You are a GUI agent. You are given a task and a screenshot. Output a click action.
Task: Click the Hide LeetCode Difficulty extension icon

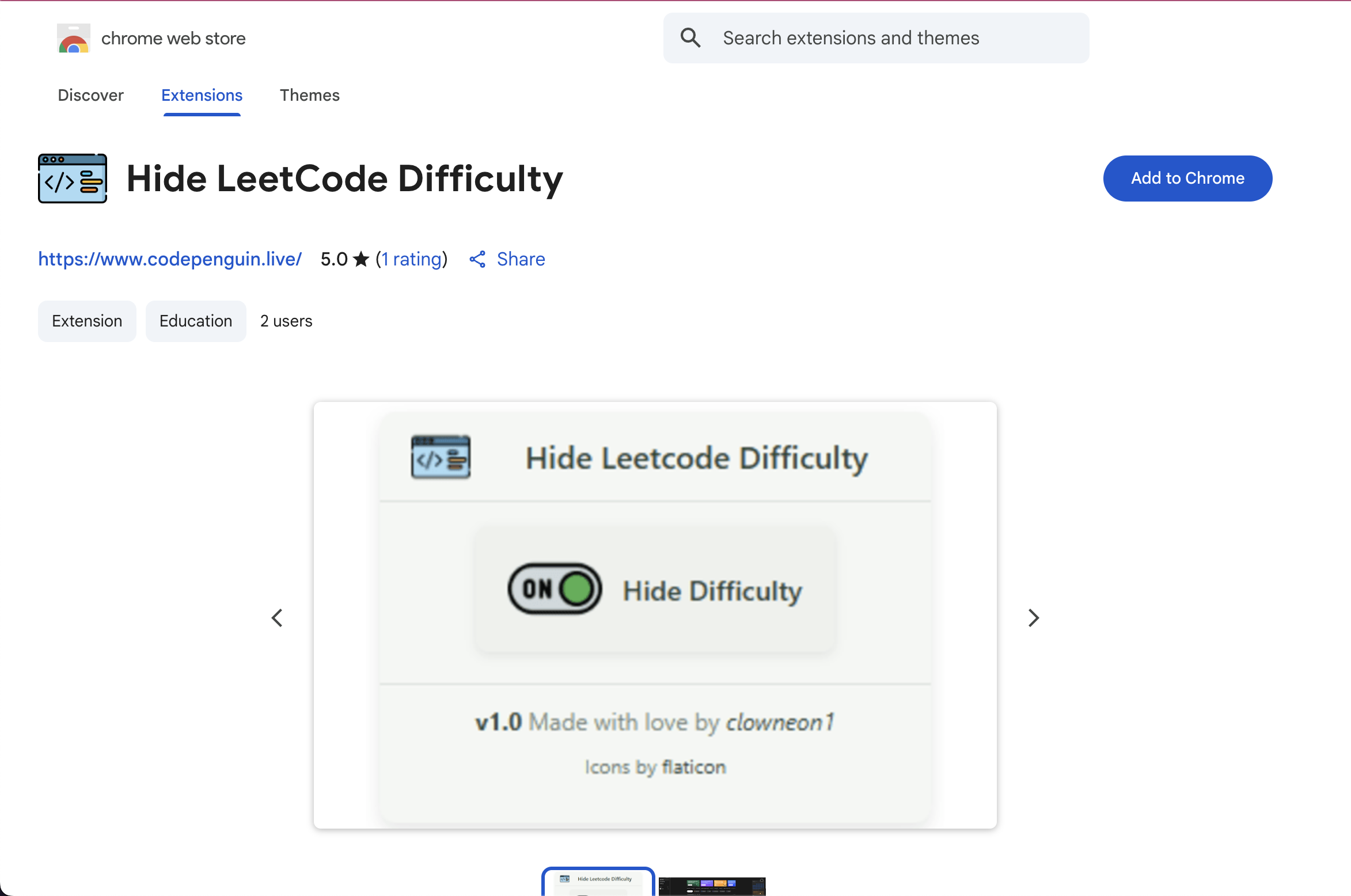pos(72,178)
